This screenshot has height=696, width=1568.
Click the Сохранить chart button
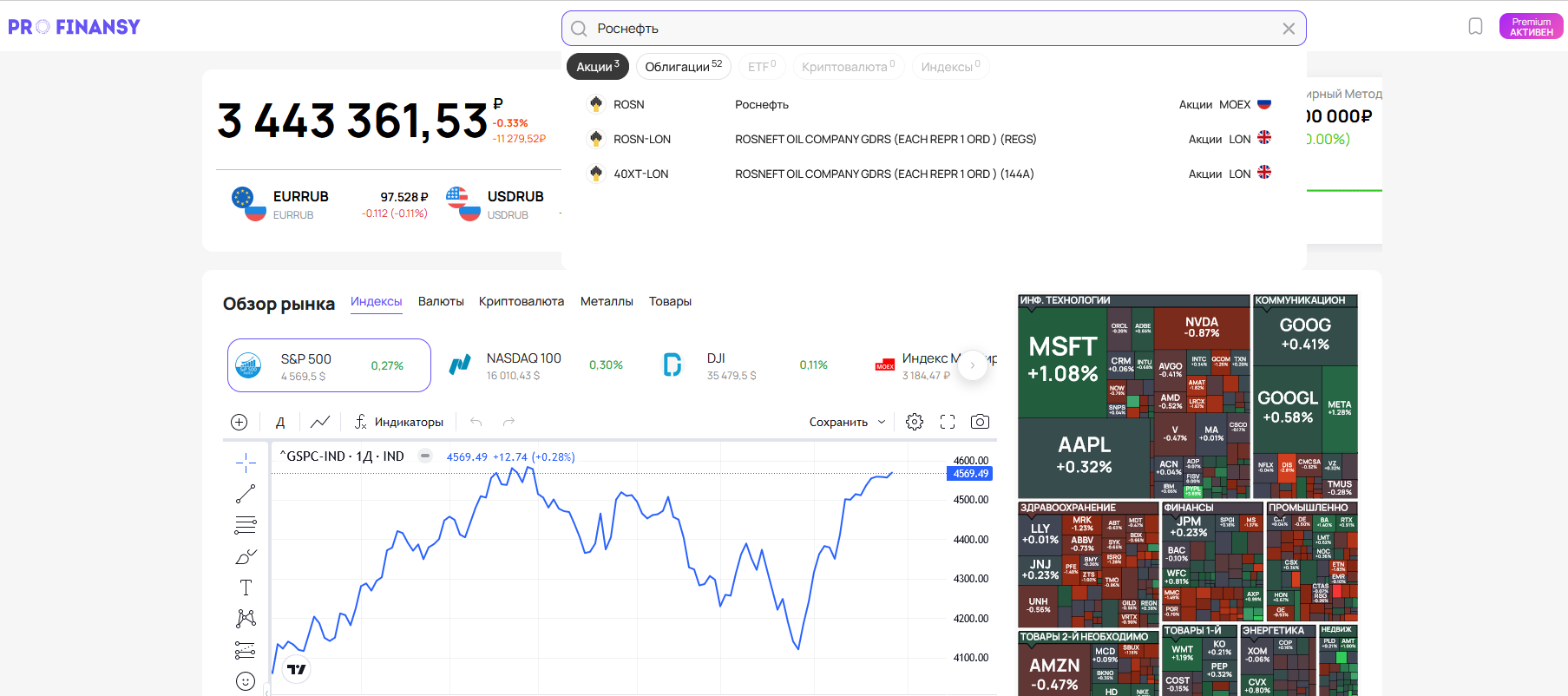click(x=838, y=422)
